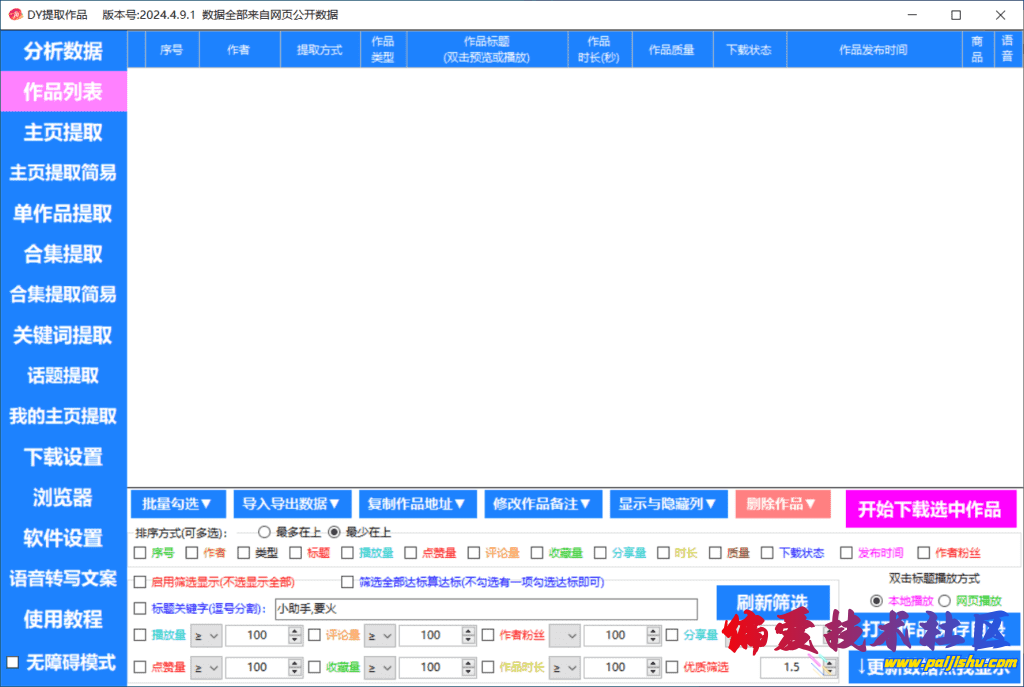This screenshot has height=687, width=1024.
Task: Tick the 点赞量 sort checkbox
Action: pos(411,552)
